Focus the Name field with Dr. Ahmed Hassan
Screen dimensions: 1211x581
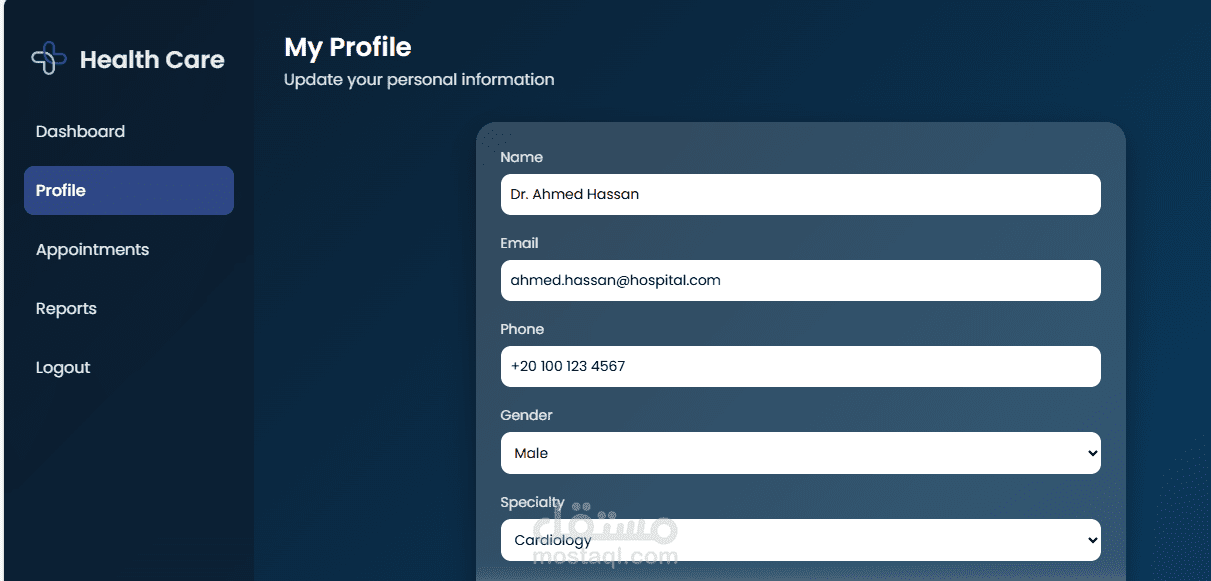coord(800,194)
